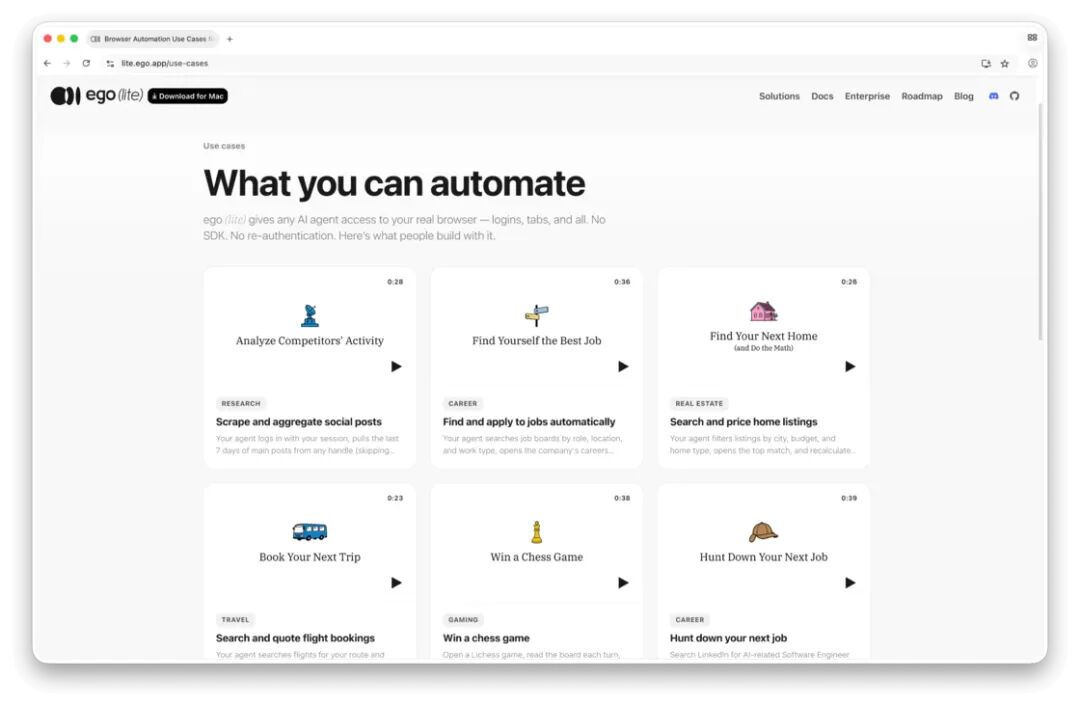Click the install app icon in address bar

986,63
